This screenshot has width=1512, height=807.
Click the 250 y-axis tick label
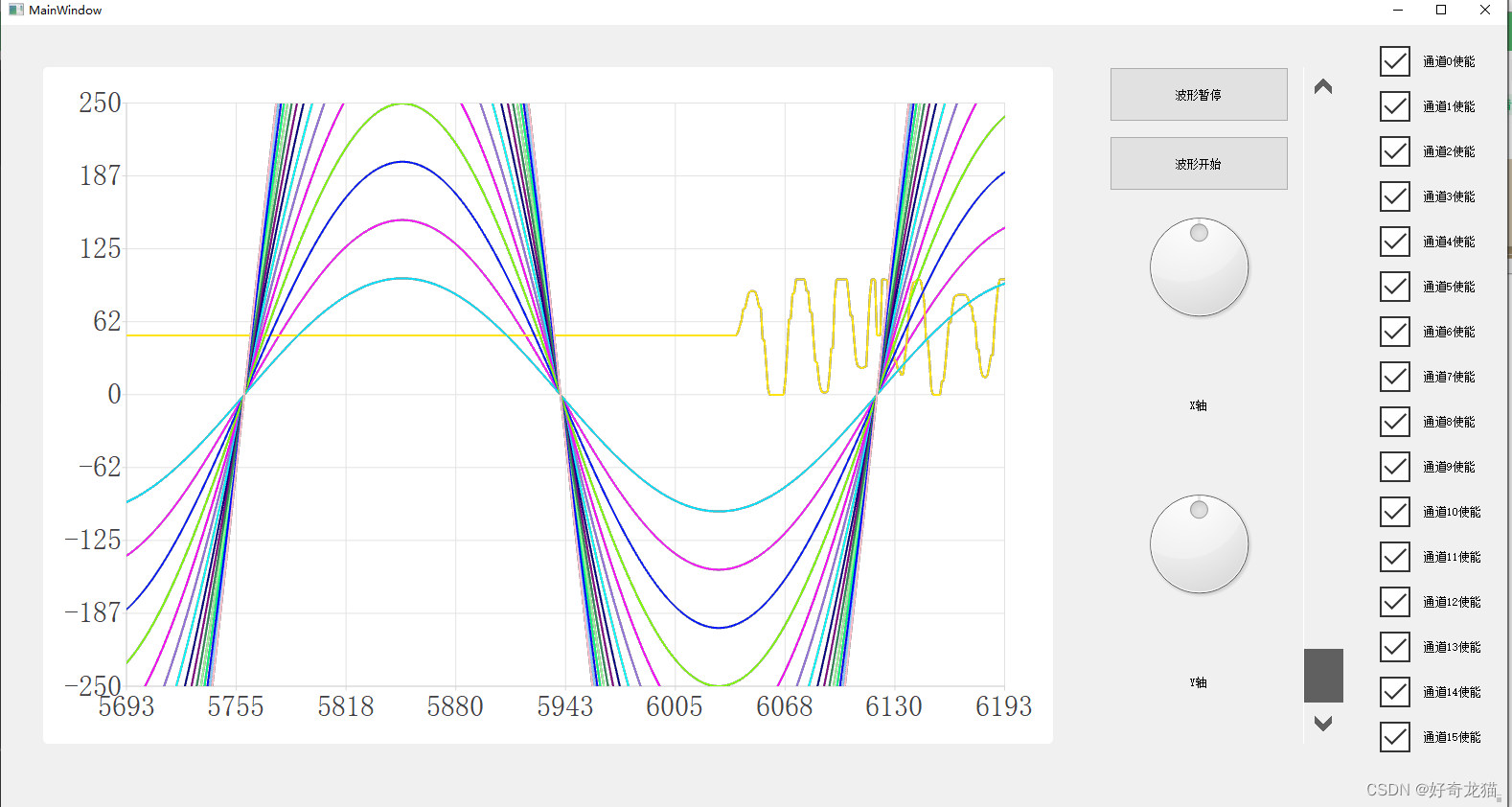pos(100,103)
